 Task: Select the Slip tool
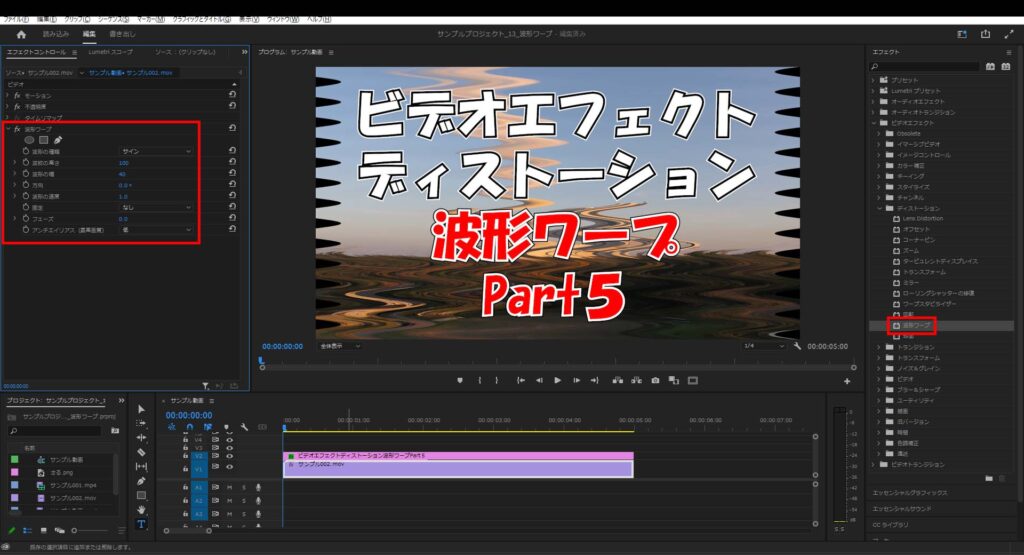point(142,467)
